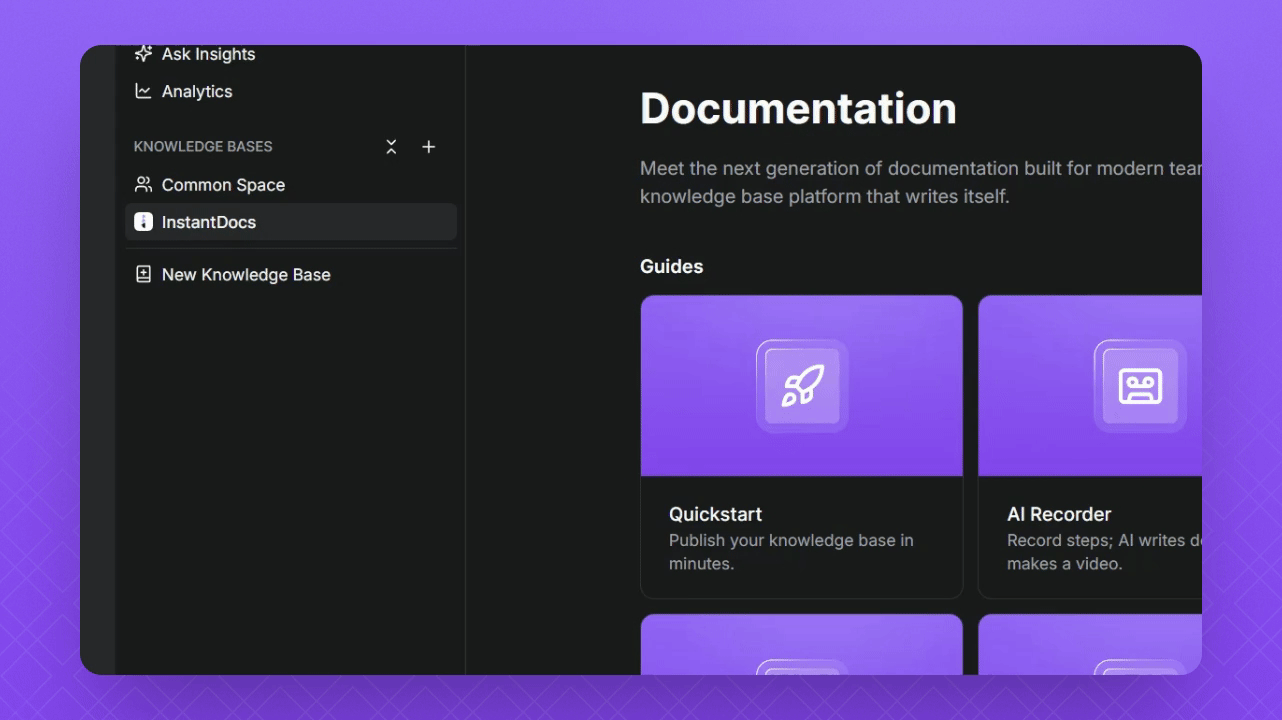1282x720 pixels.
Task: Open the Analytics page
Action: click(x=290, y=91)
